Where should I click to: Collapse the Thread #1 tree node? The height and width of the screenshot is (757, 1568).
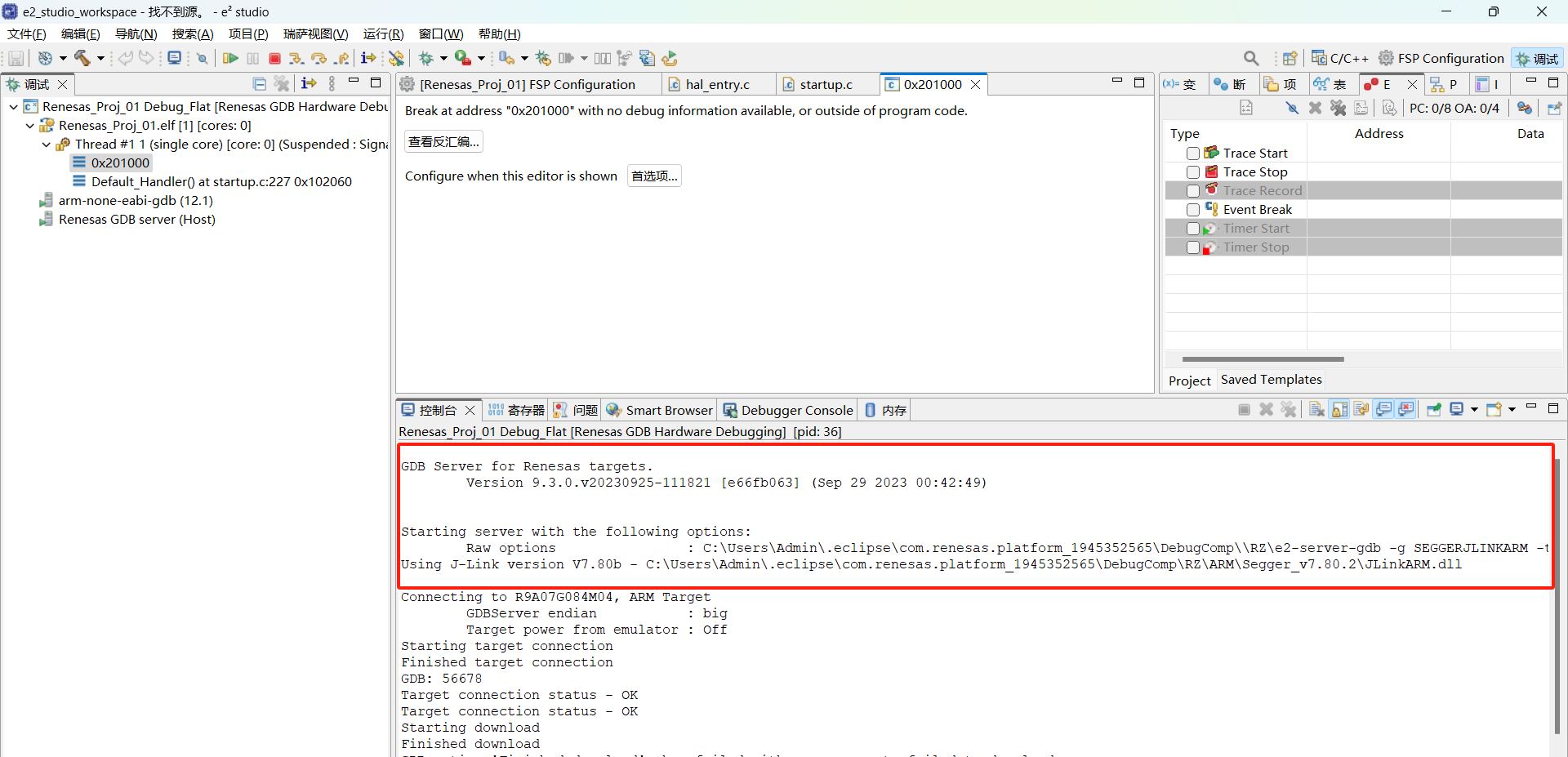(47, 145)
